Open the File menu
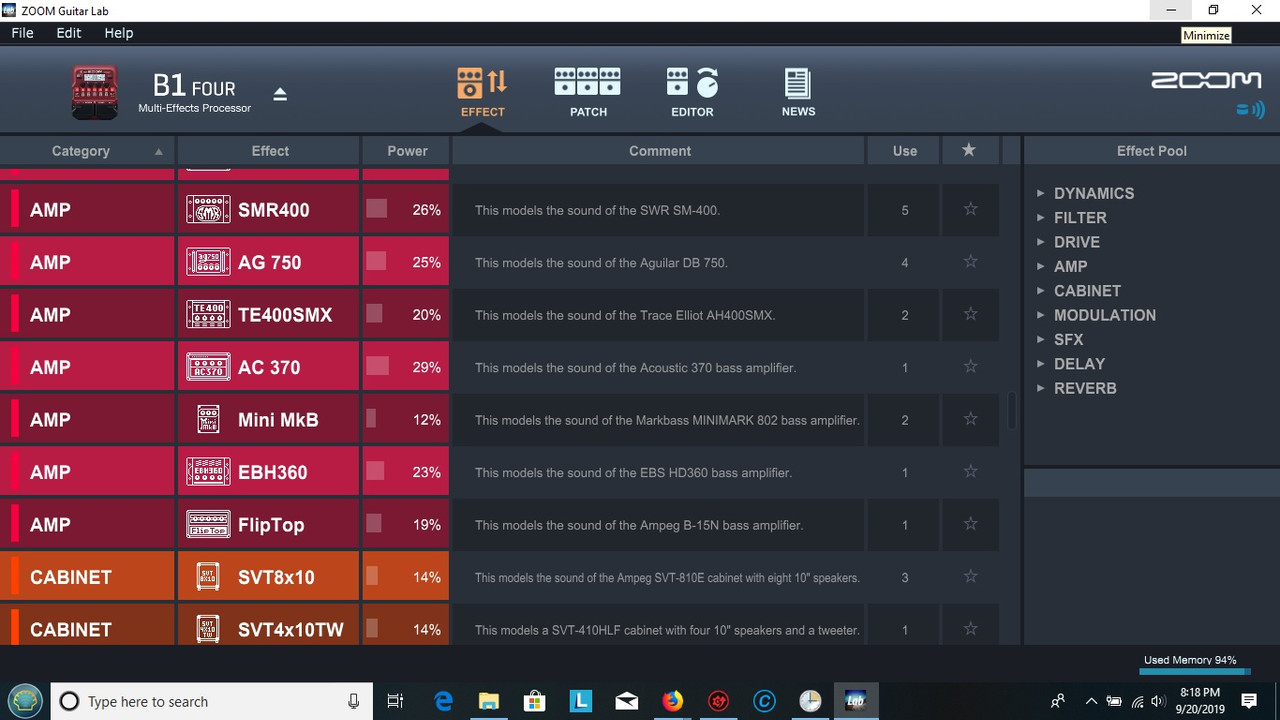Screen dimensions: 1280x720 [22, 33]
